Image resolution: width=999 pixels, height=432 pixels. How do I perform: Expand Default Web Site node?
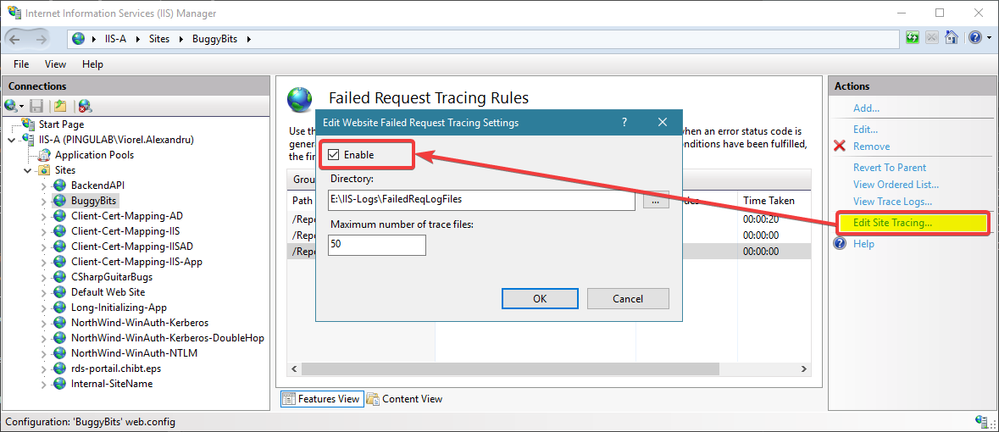coord(43,292)
